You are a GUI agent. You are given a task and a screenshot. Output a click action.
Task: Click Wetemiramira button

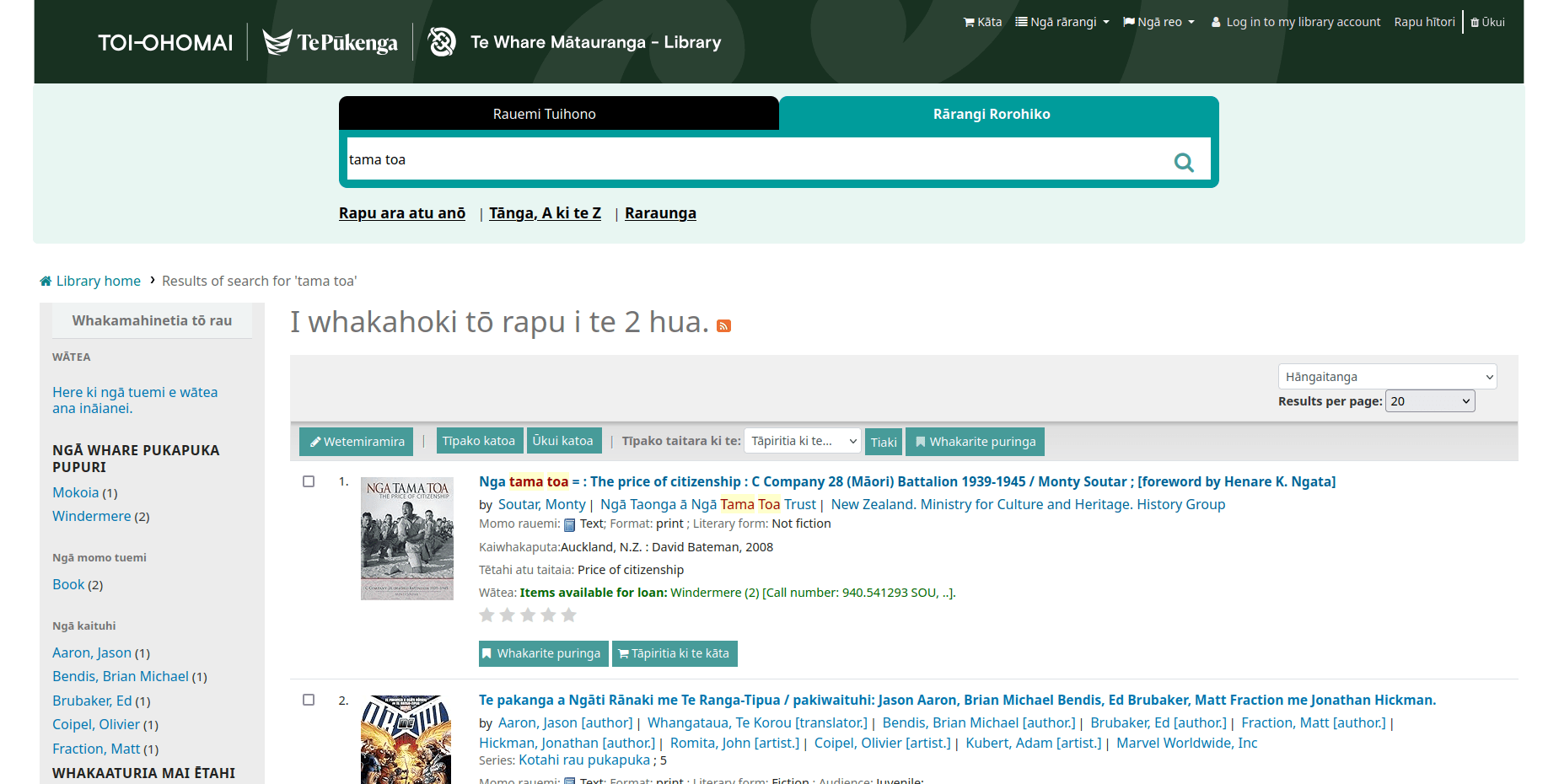pos(356,442)
